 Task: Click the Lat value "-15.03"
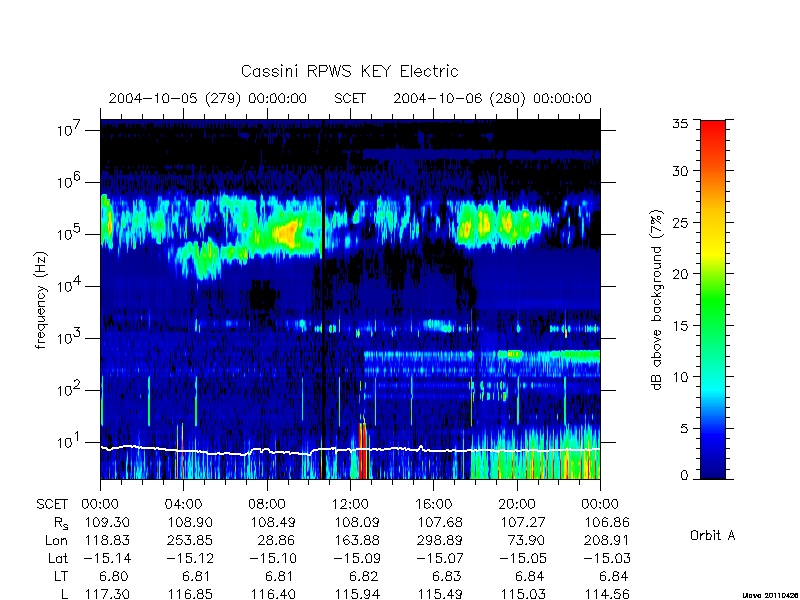coord(607,558)
